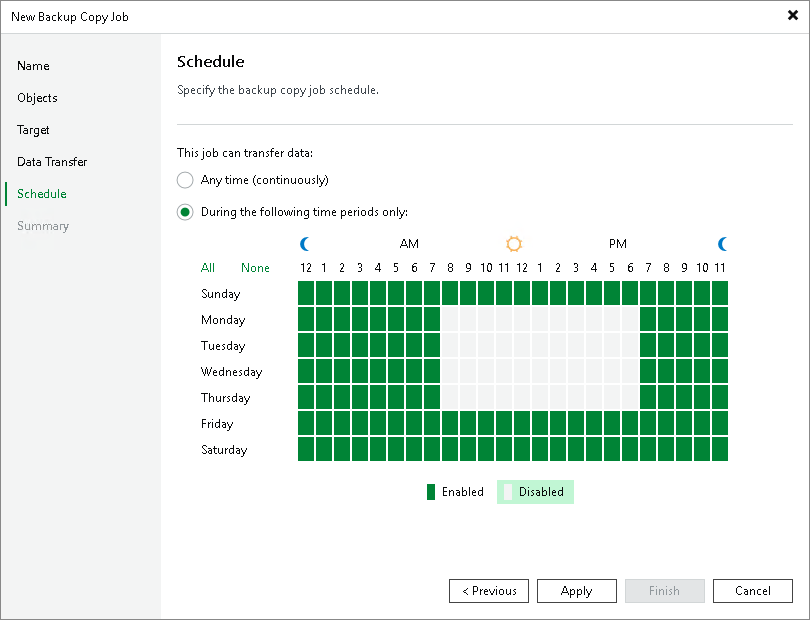Select the Thursday row label
Screen dimensions: 810x620
(x=226, y=397)
